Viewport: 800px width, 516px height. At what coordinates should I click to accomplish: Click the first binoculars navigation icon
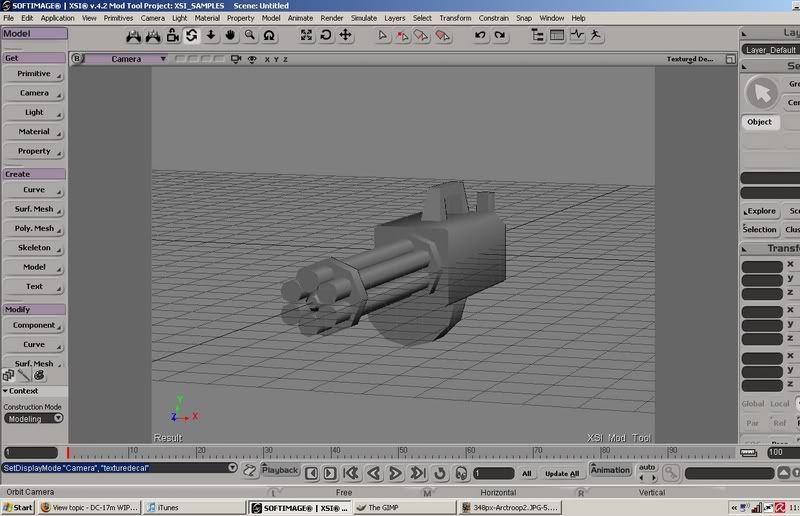click(133, 35)
